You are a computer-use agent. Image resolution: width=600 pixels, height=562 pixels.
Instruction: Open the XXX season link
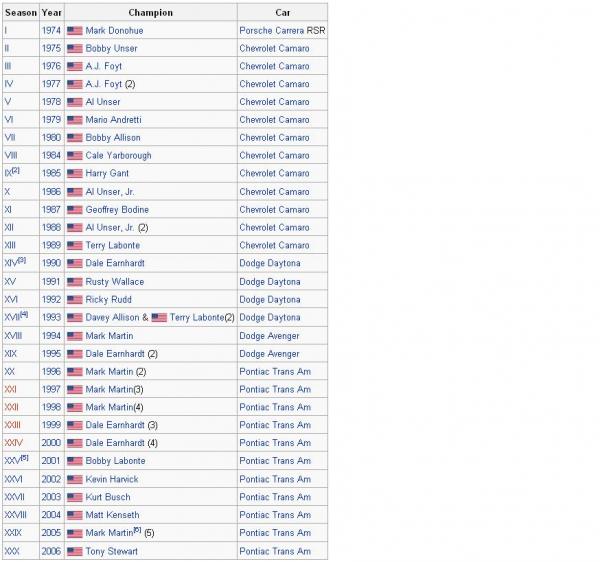click(12, 552)
